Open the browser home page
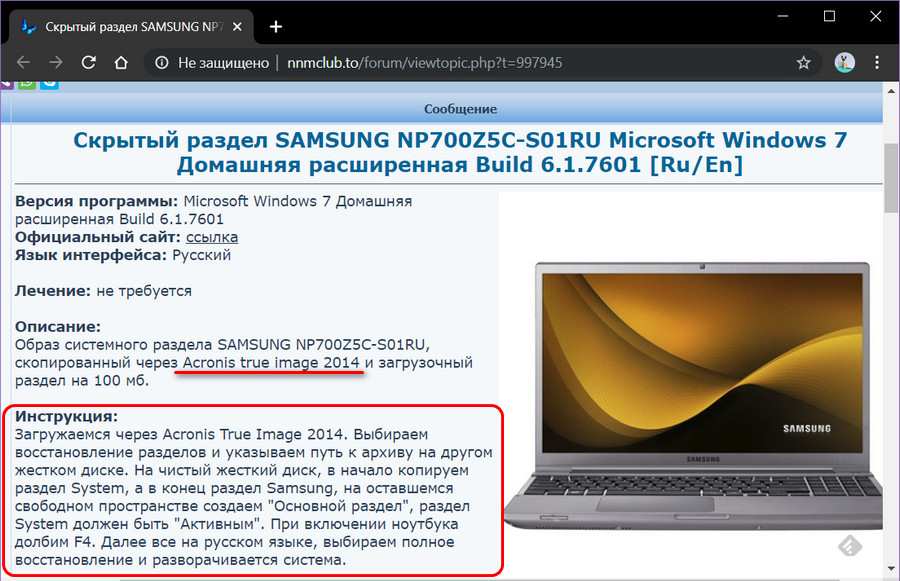Image resolution: width=900 pixels, height=581 pixels. [121, 62]
